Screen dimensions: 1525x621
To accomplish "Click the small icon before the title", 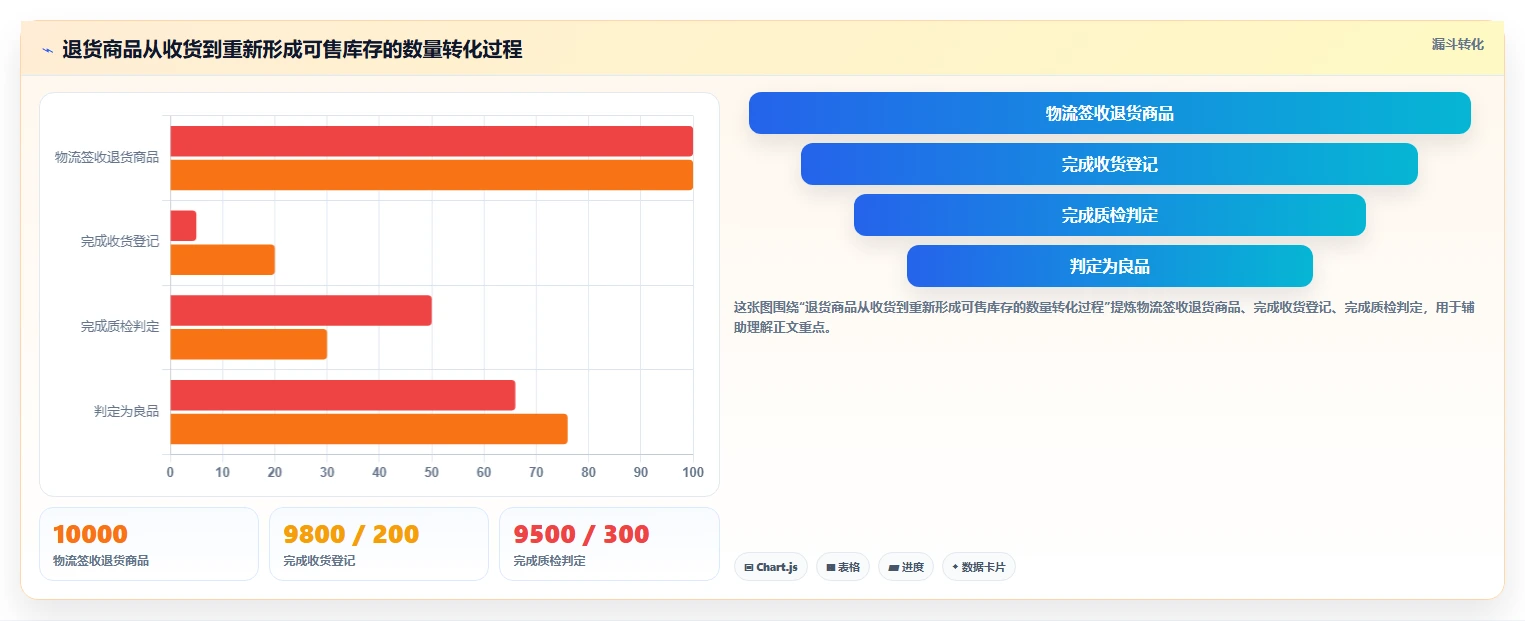I will [47, 50].
